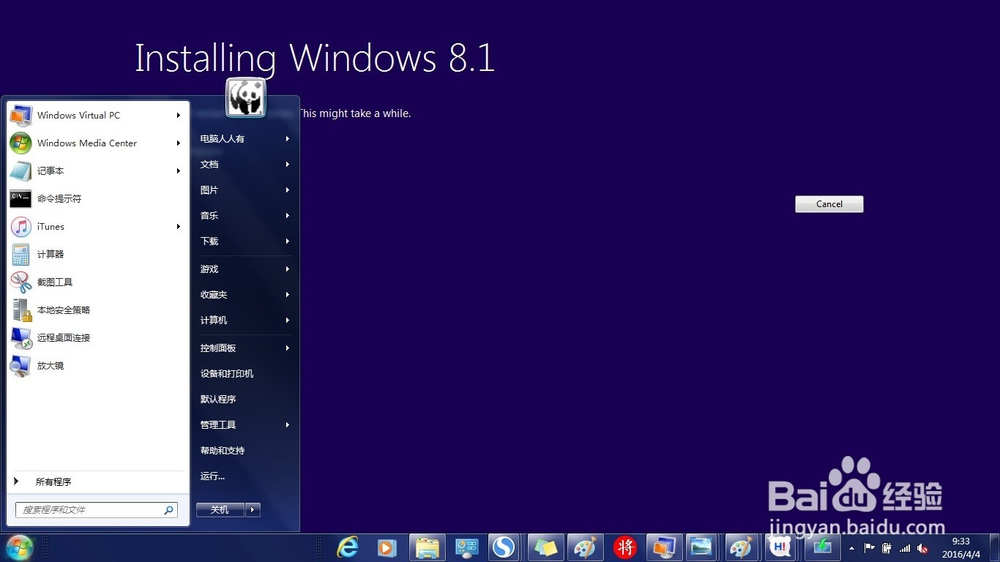The image size is (1000, 562).
Task: Open shutdown options arrow next to 关机
Action: click(x=253, y=510)
